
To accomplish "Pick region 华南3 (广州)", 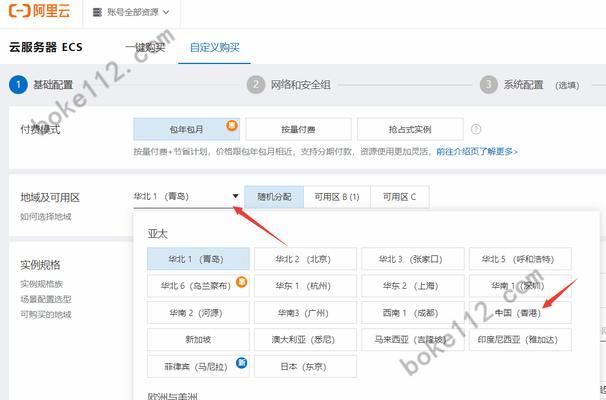I will click(305, 313).
